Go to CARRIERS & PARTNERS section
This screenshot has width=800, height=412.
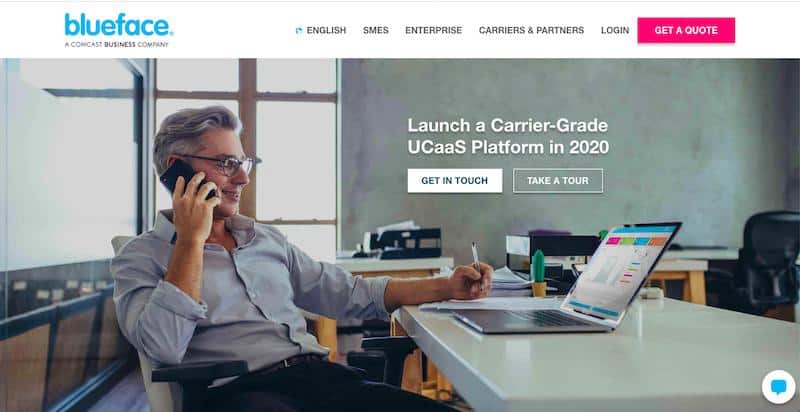point(531,31)
